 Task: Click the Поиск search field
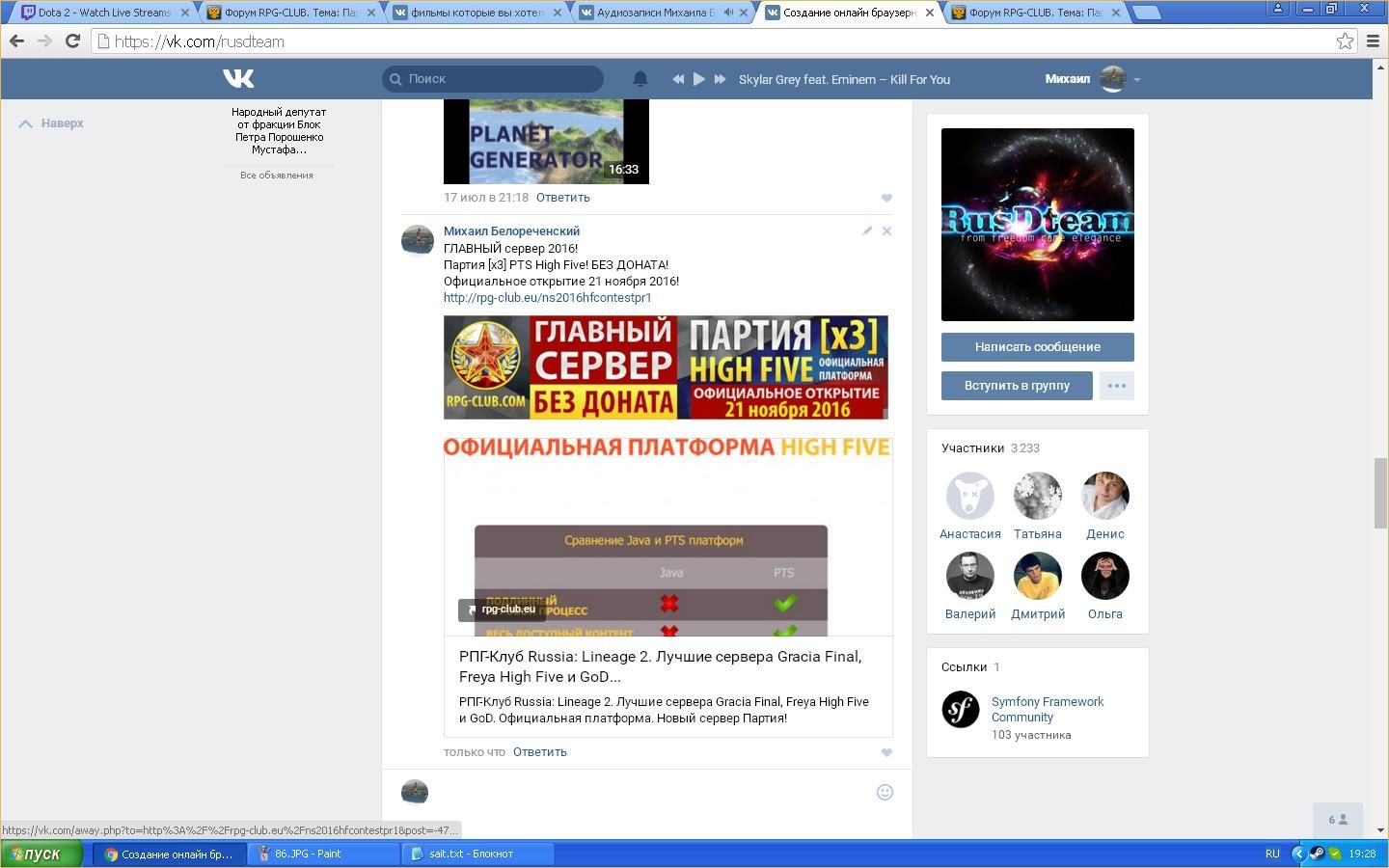click(x=497, y=79)
